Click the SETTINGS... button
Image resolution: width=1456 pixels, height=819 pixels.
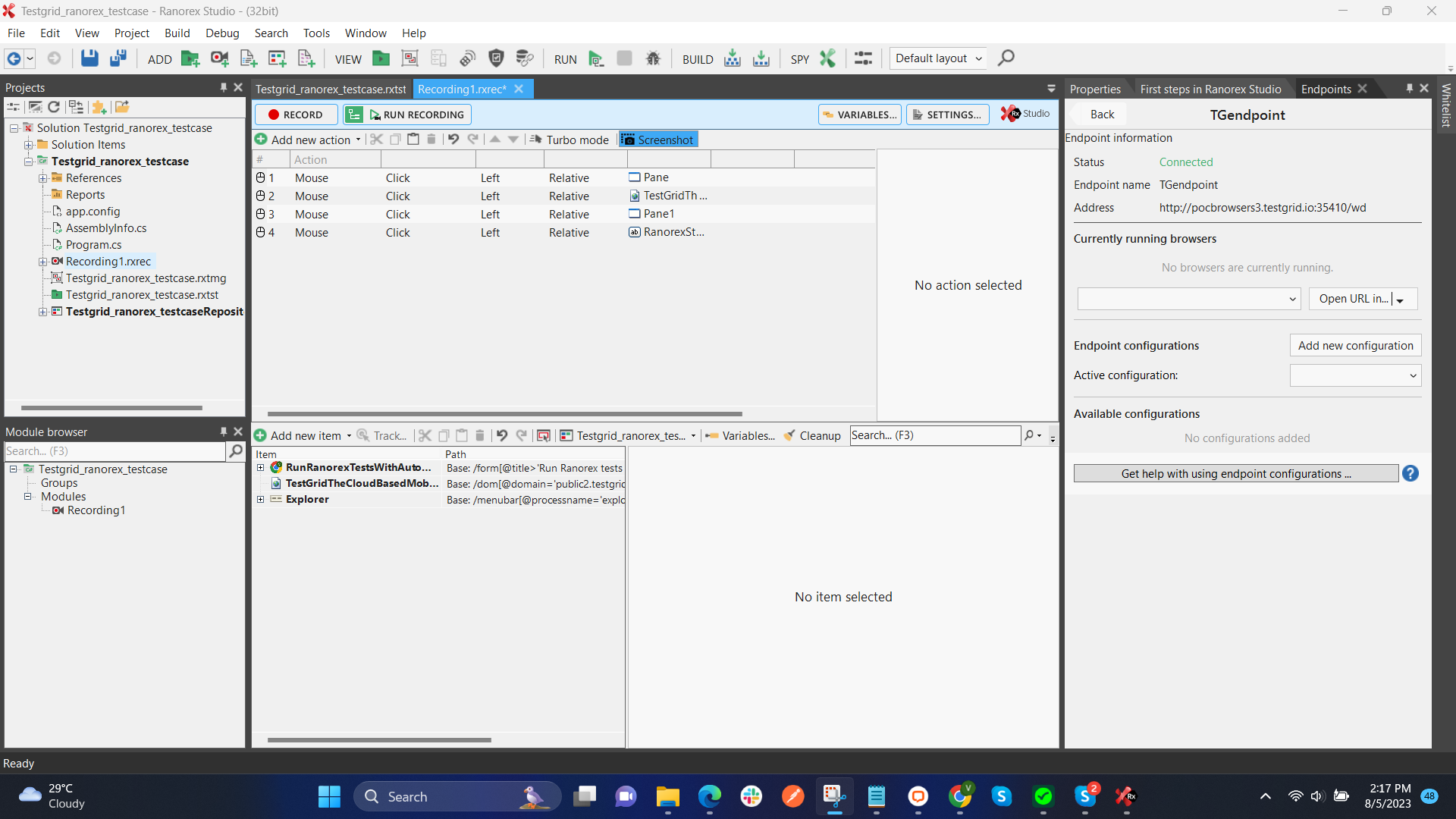click(x=947, y=115)
